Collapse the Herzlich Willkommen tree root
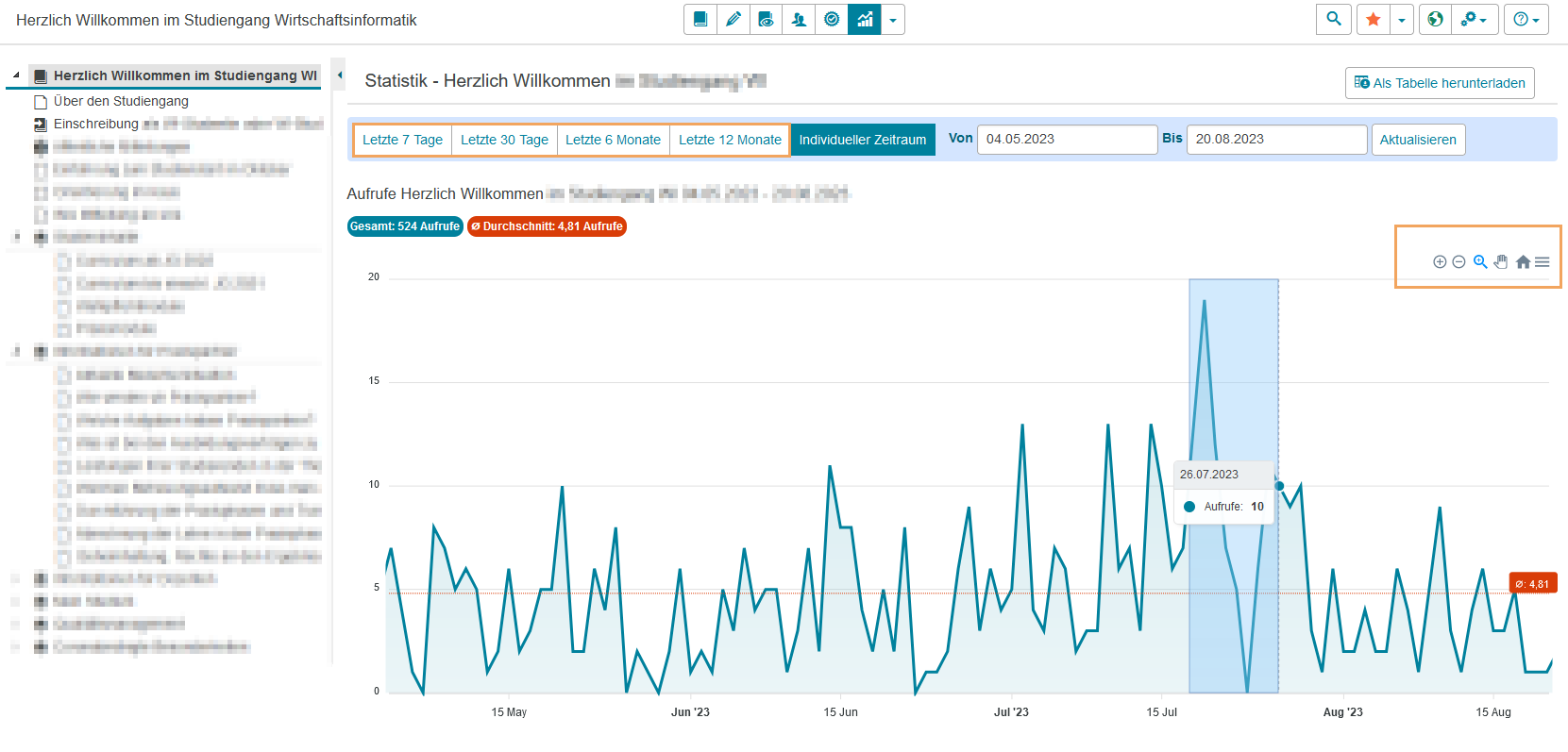Viewport: 1568px width, 752px height. pos(16,75)
